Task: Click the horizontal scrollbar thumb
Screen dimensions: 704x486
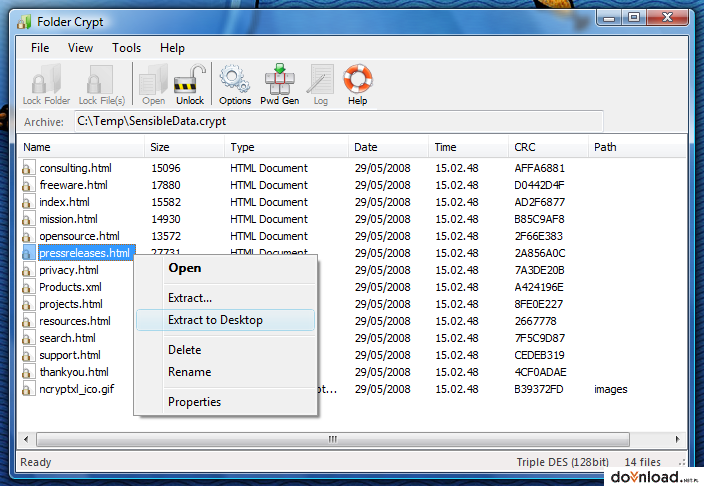Action: (x=333, y=439)
